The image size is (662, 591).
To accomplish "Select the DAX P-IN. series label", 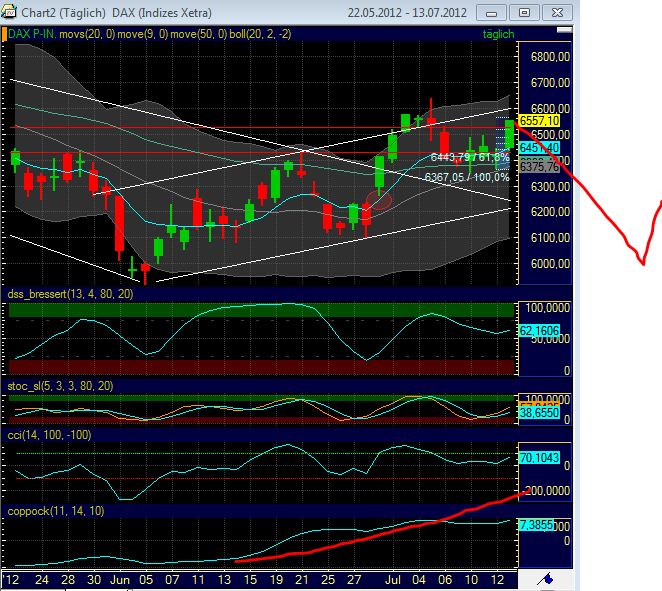I will coord(32,34).
